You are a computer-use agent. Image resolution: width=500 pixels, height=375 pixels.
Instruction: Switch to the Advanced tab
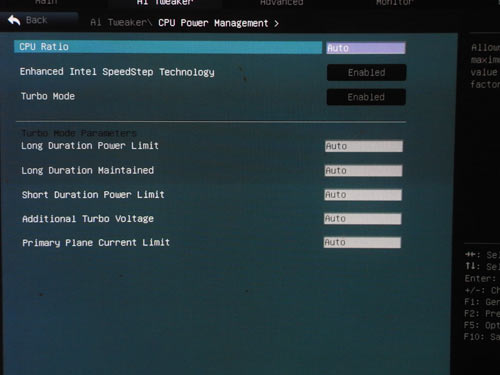coord(282,3)
